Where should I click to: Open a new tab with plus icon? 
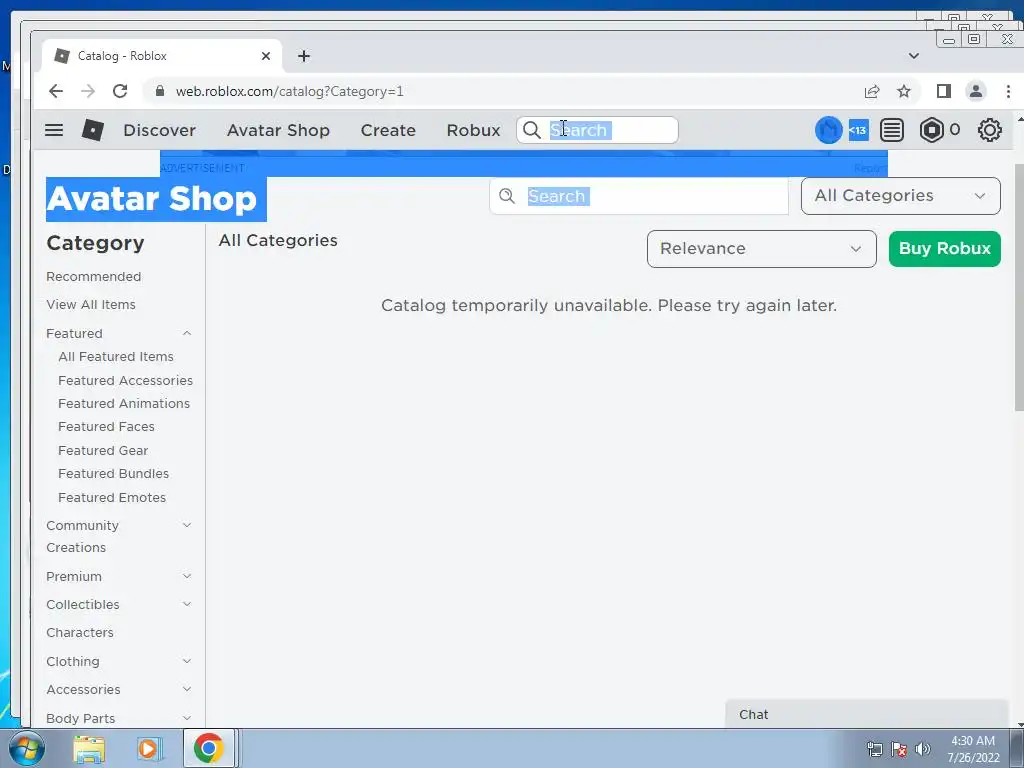[304, 56]
